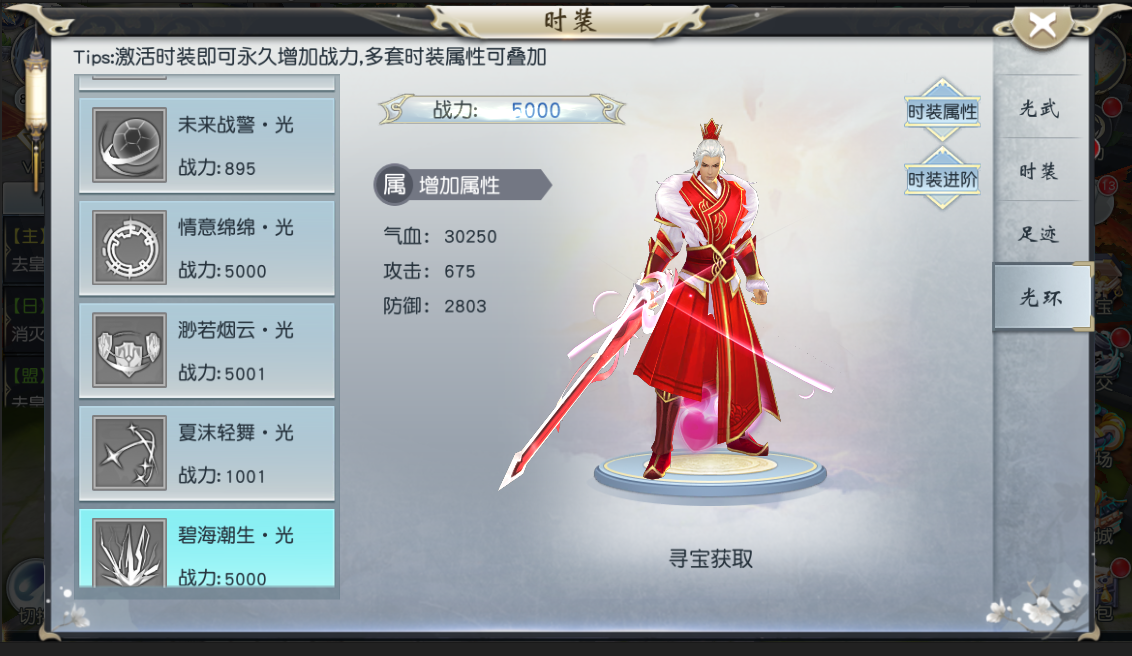Choose the 情意绵绵·光 ring icon
Viewport: 1132px width, 656px height.
[x=130, y=248]
